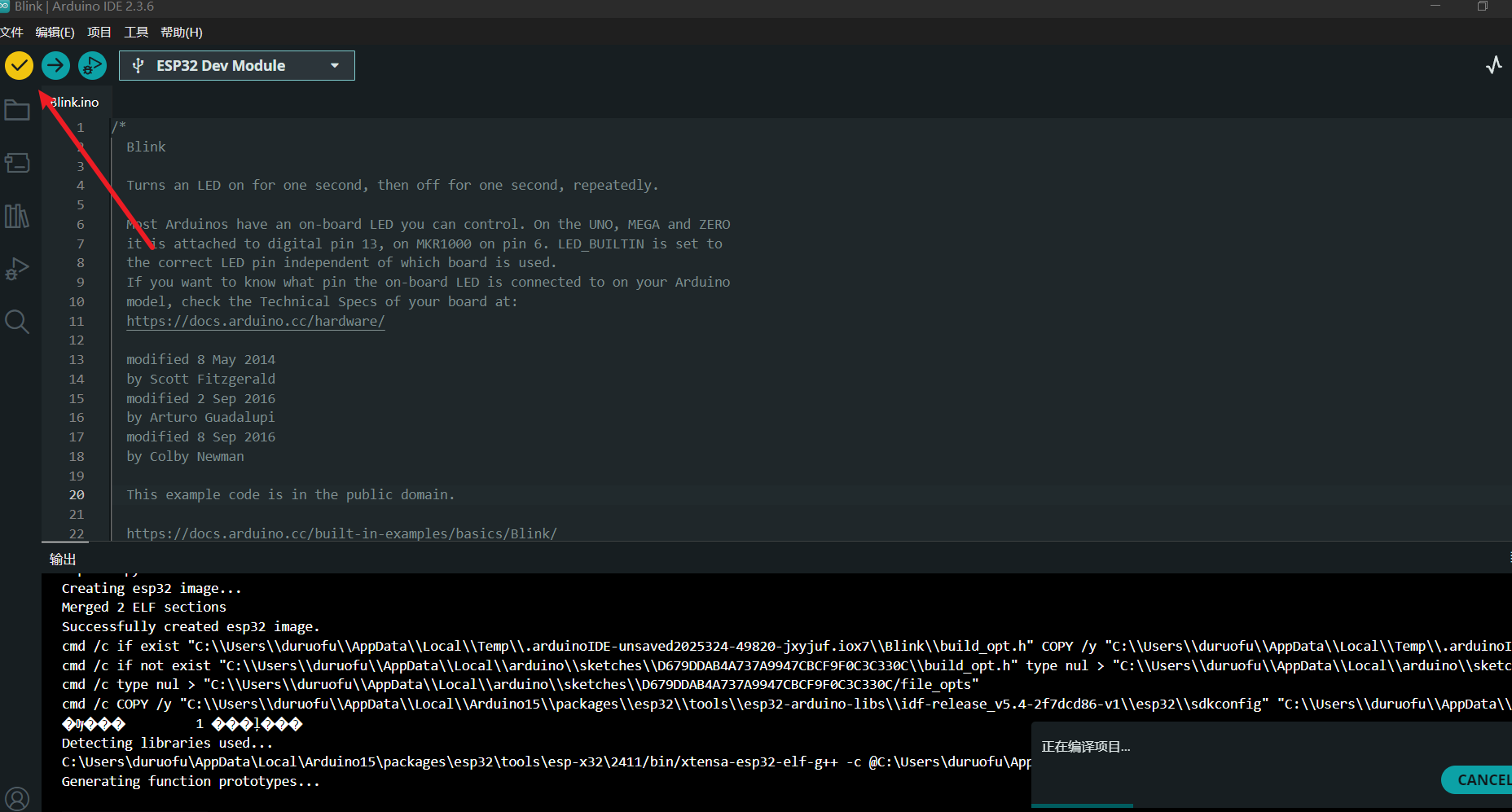Open the 工具 menu
Screen dimensions: 1512x812
[x=136, y=33]
